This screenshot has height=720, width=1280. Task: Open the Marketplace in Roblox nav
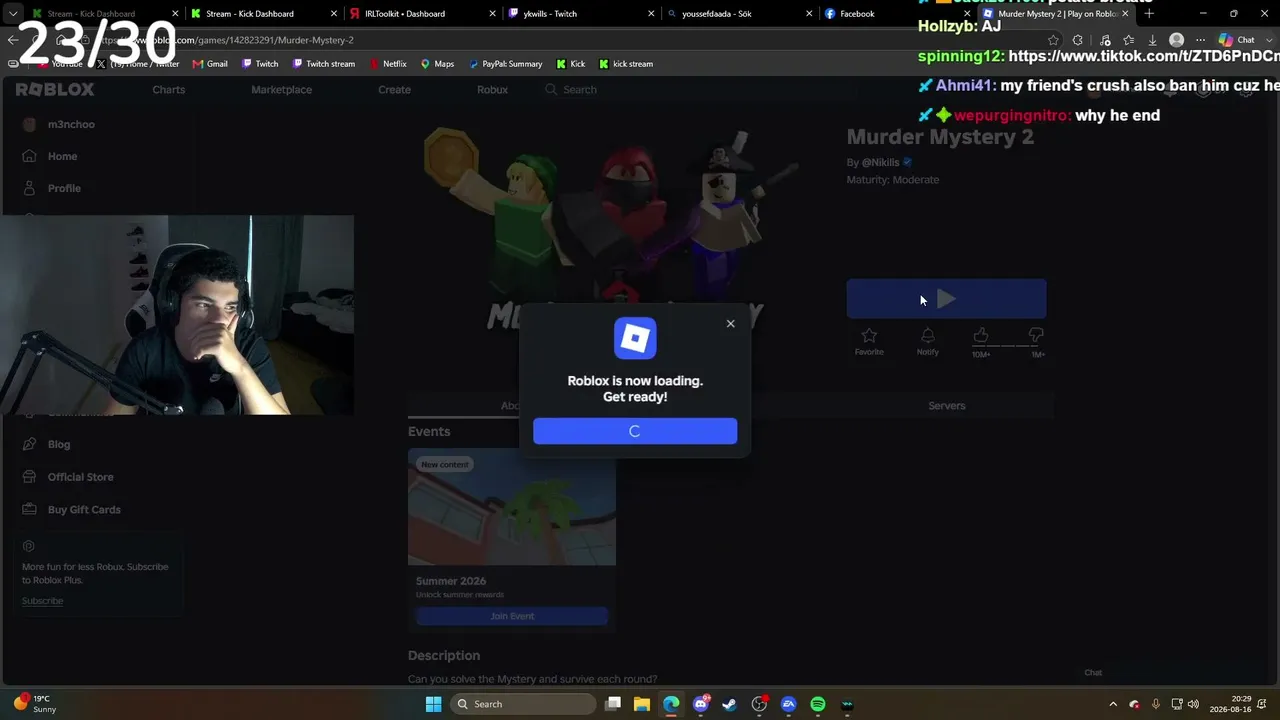(x=281, y=89)
